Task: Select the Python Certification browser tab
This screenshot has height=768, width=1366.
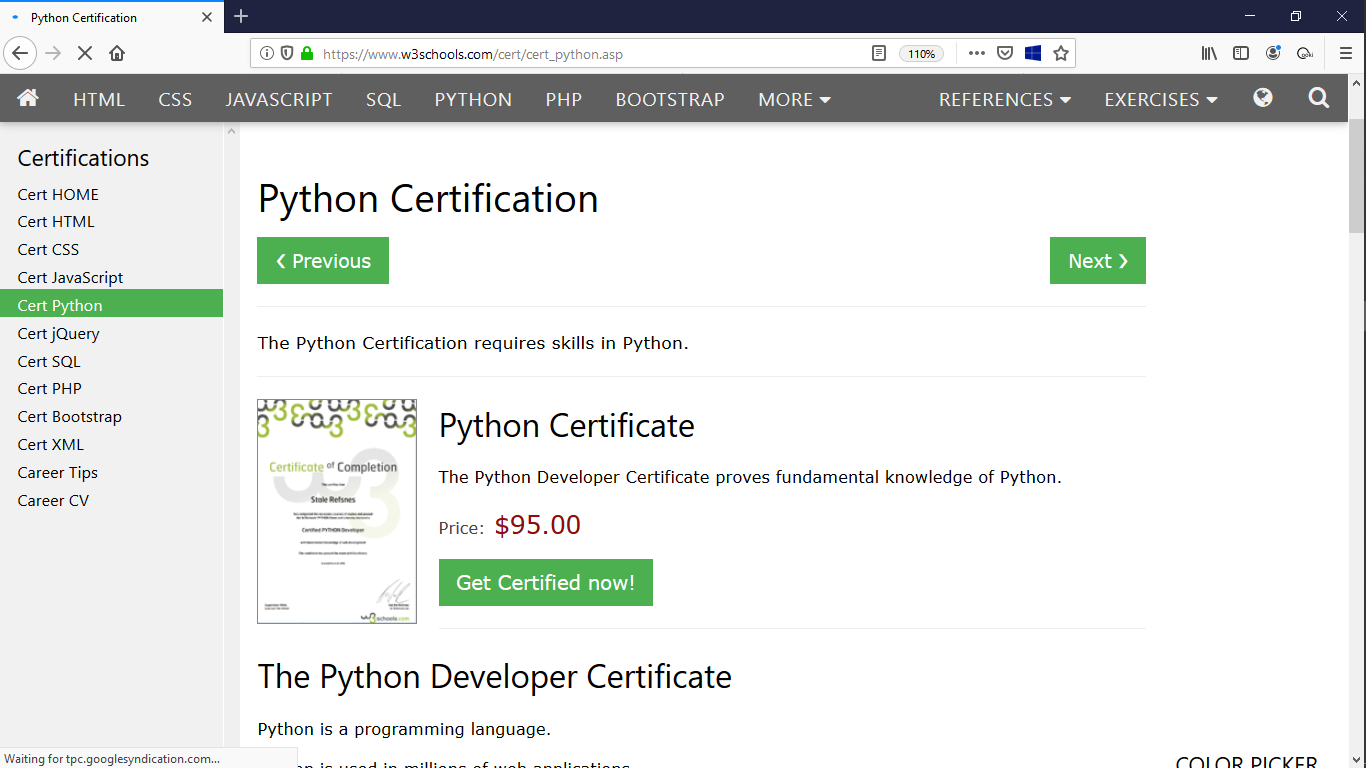Action: [112, 17]
